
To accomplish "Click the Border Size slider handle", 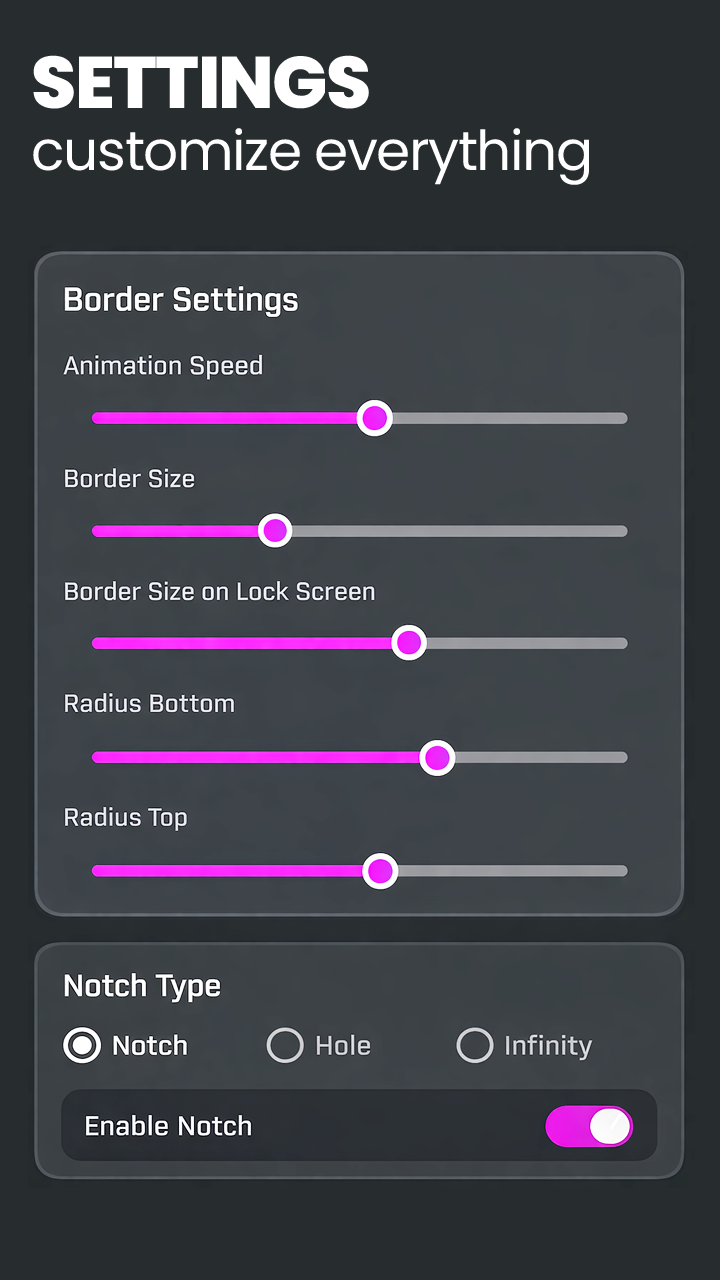I will tap(274, 530).
